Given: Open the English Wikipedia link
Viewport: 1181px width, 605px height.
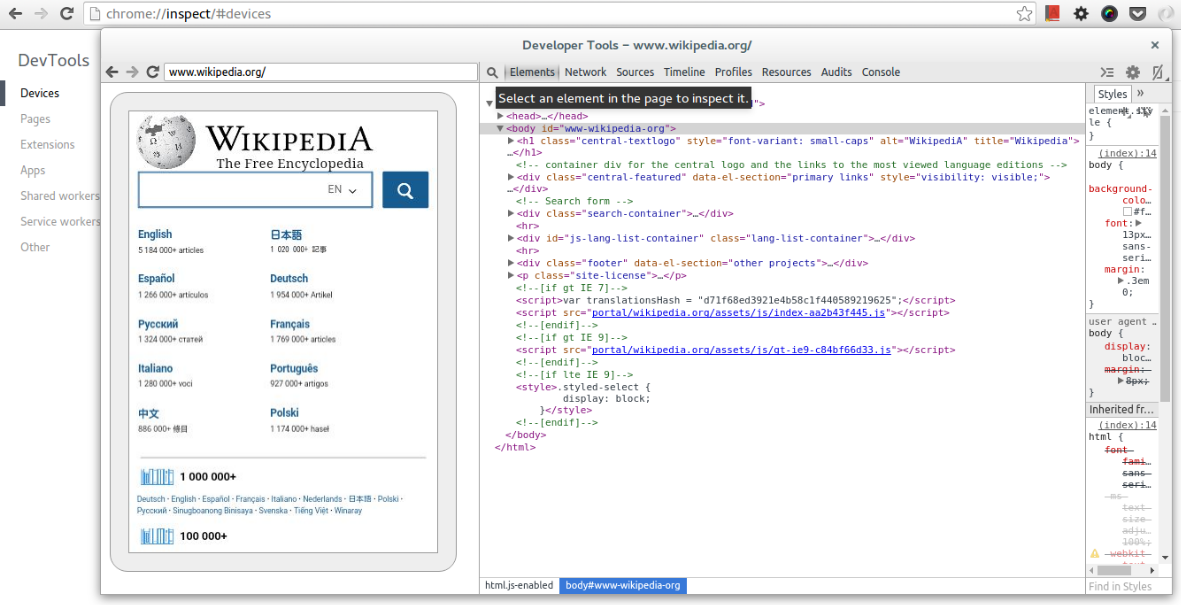Looking at the screenshot, I should pos(155,234).
